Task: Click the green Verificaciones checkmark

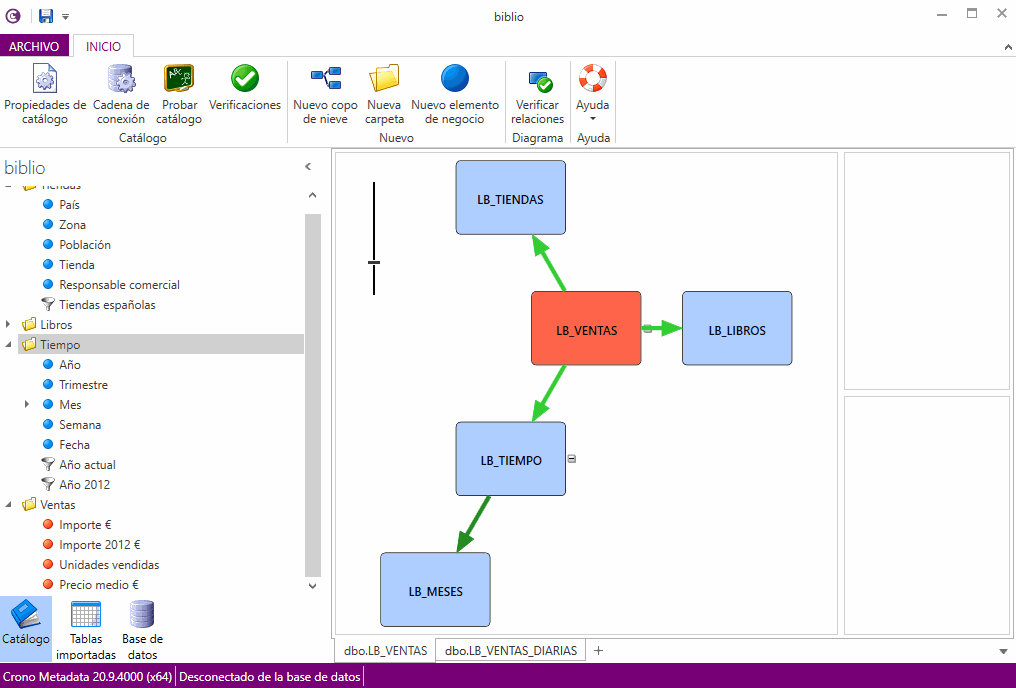Action: pyautogui.click(x=245, y=80)
